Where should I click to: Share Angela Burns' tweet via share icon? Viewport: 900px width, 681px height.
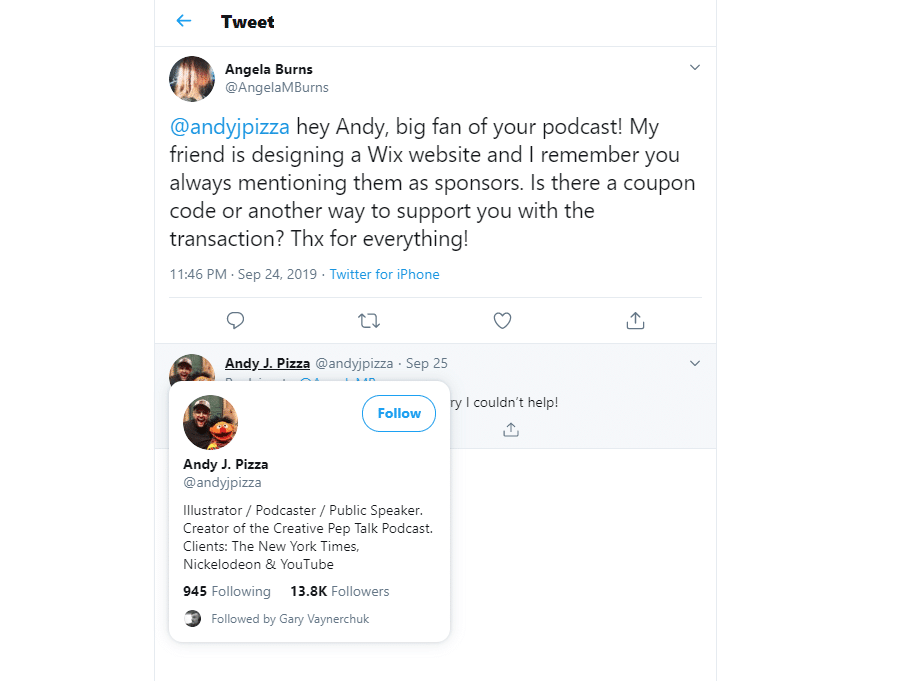pos(635,321)
